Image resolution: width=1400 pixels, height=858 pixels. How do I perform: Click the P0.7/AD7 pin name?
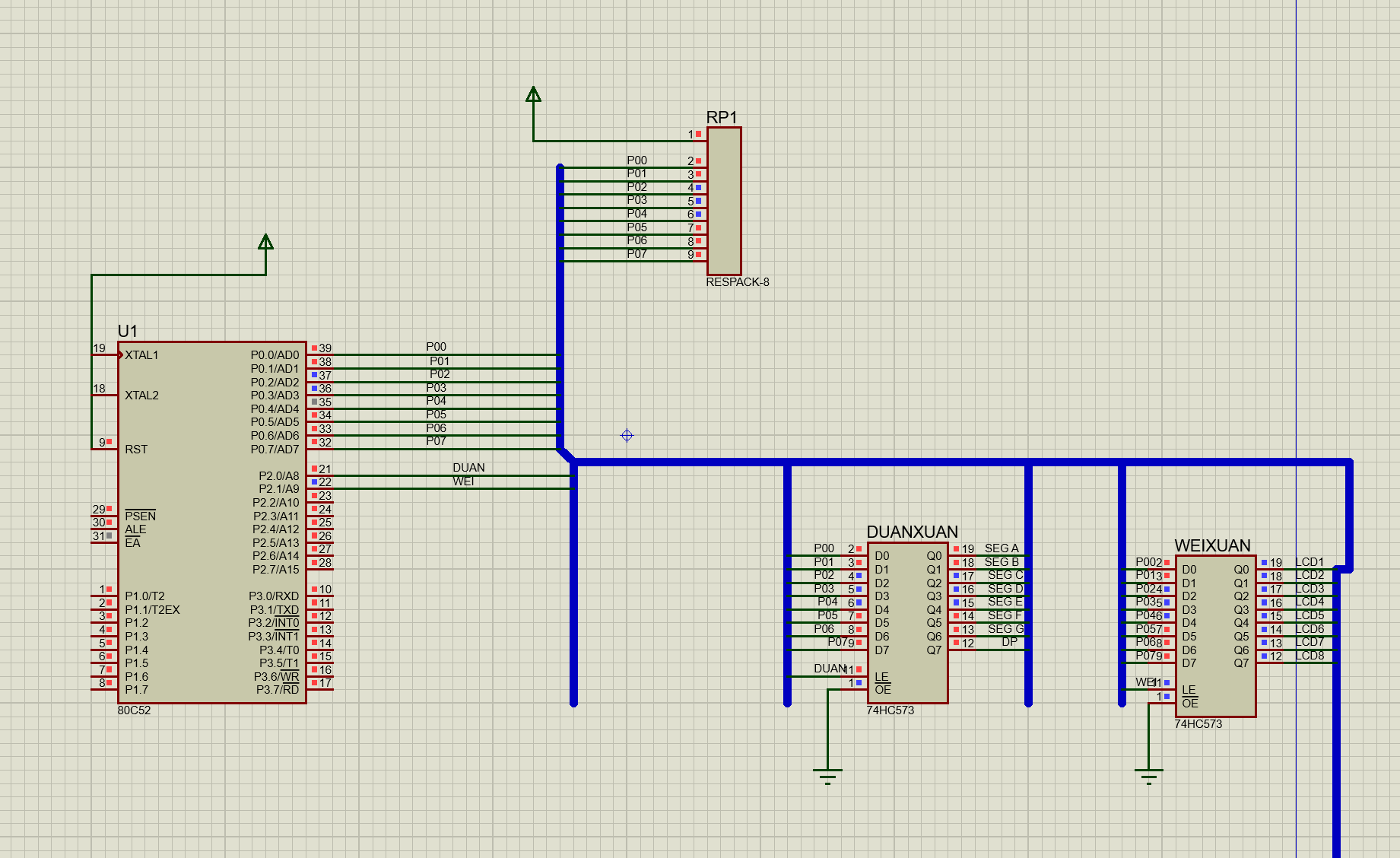(x=275, y=450)
